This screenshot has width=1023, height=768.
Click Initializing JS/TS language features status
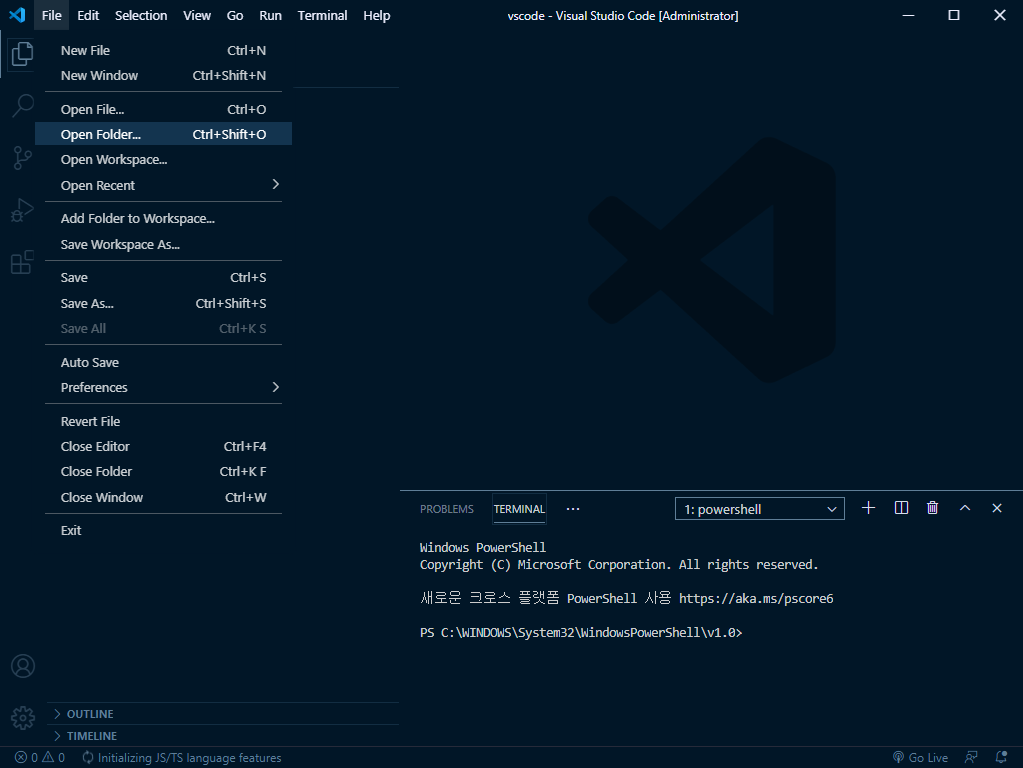(x=182, y=758)
